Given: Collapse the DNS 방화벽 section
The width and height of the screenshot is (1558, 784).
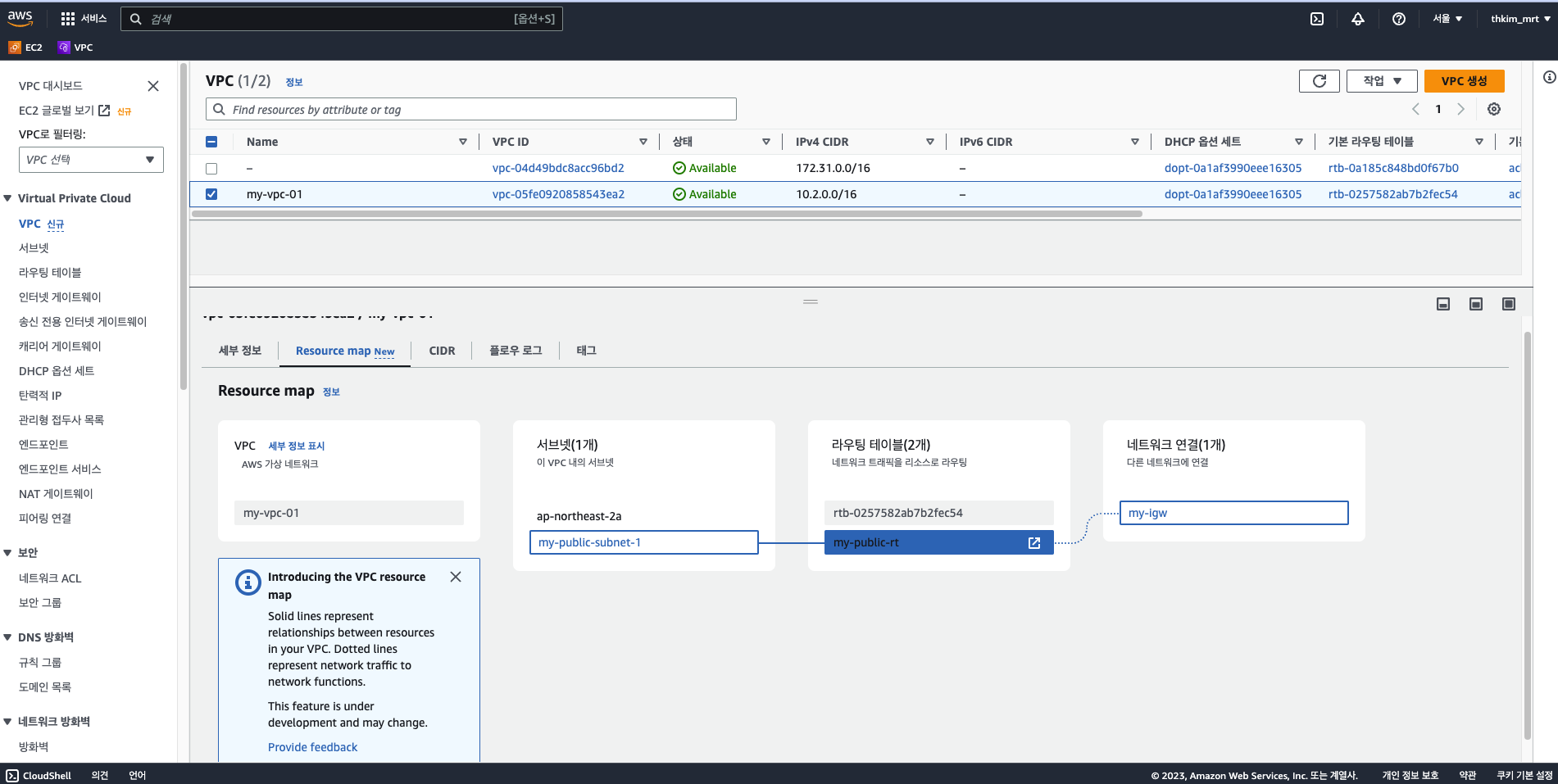Looking at the screenshot, I should pyautogui.click(x=7, y=637).
